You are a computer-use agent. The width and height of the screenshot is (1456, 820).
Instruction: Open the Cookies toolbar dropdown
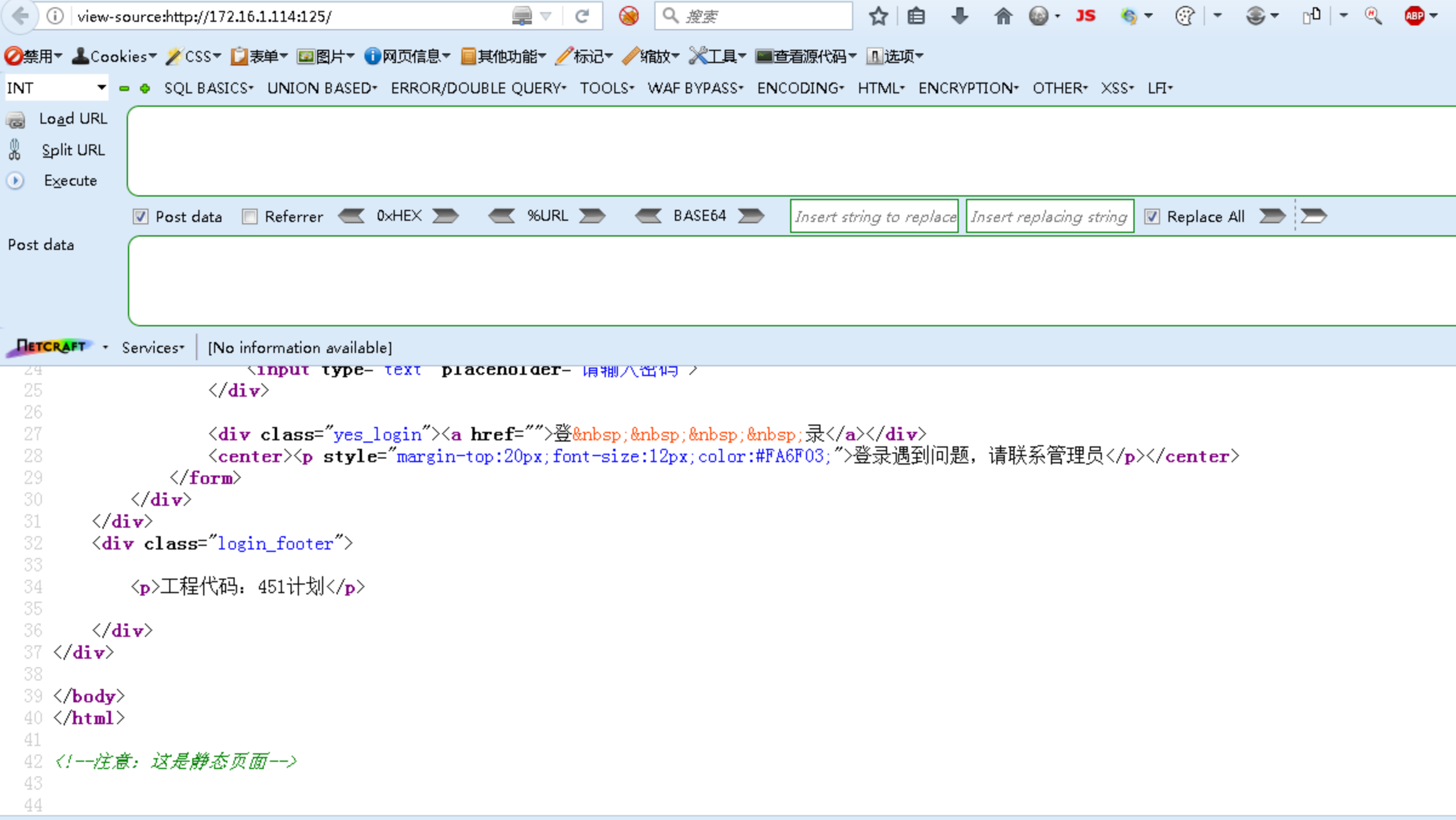[115, 56]
